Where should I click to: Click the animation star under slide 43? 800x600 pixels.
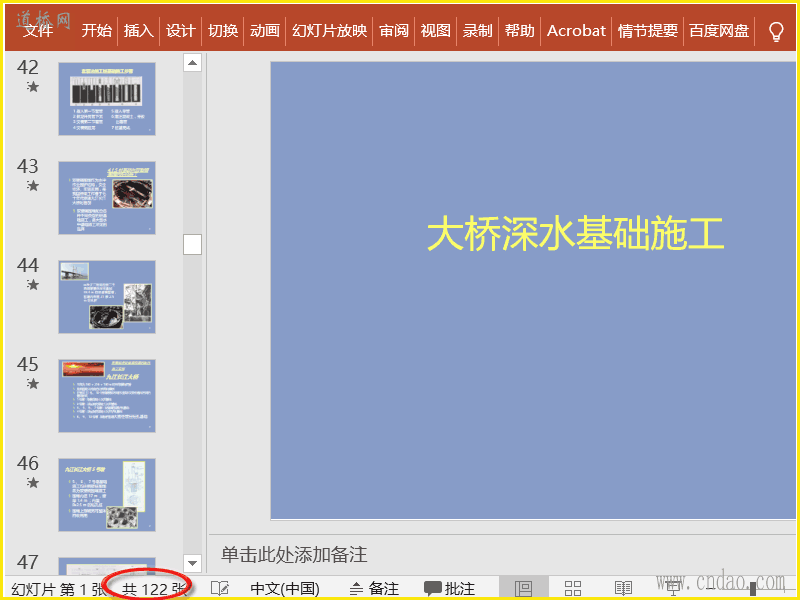point(33,186)
